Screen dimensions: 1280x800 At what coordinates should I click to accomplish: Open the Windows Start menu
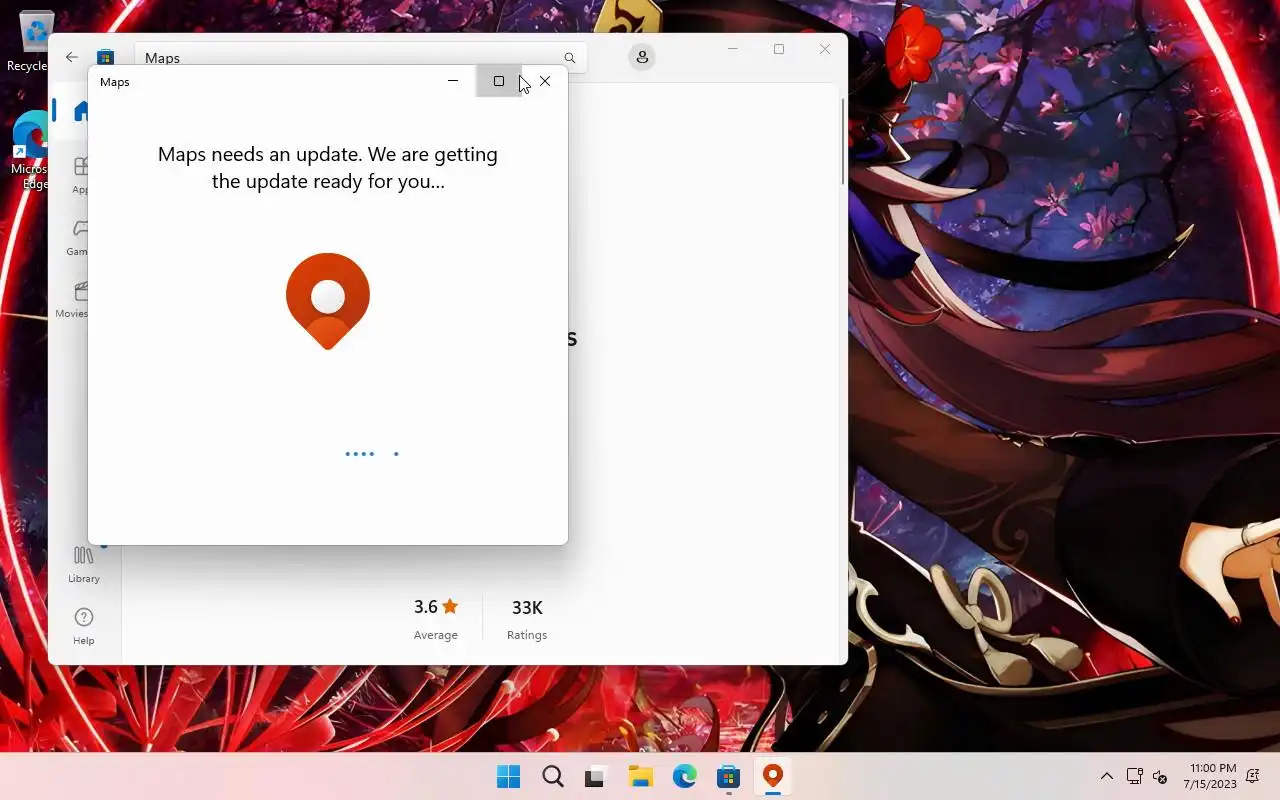[x=508, y=776]
